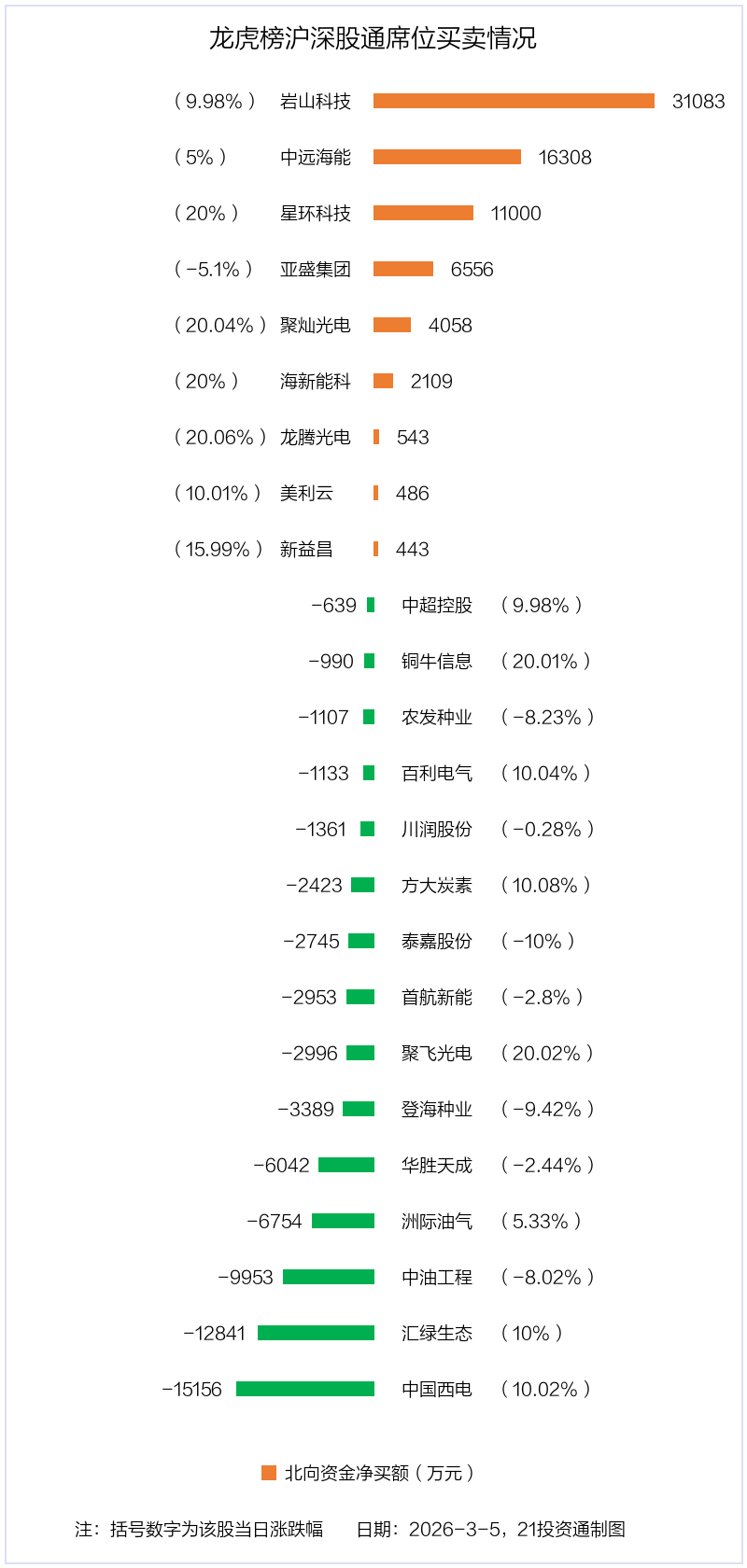Click the 星环科技 stock label
Viewport: 747px width, 1568px height.
[316, 213]
